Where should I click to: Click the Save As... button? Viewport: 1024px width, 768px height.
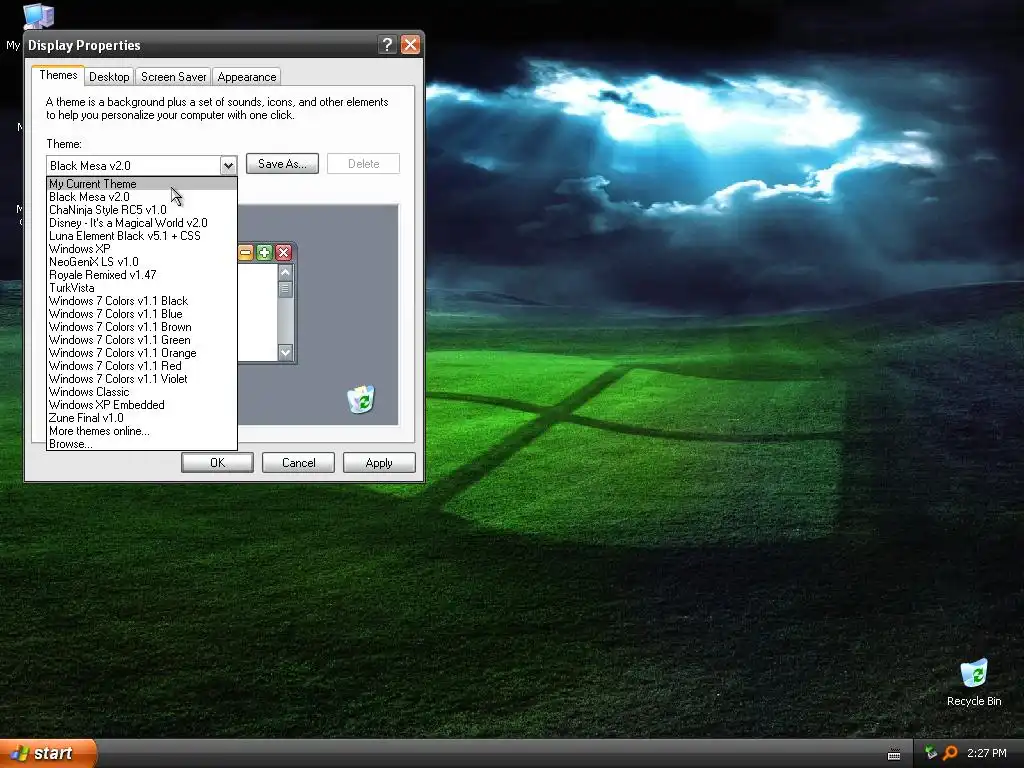click(x=282, y=164)
